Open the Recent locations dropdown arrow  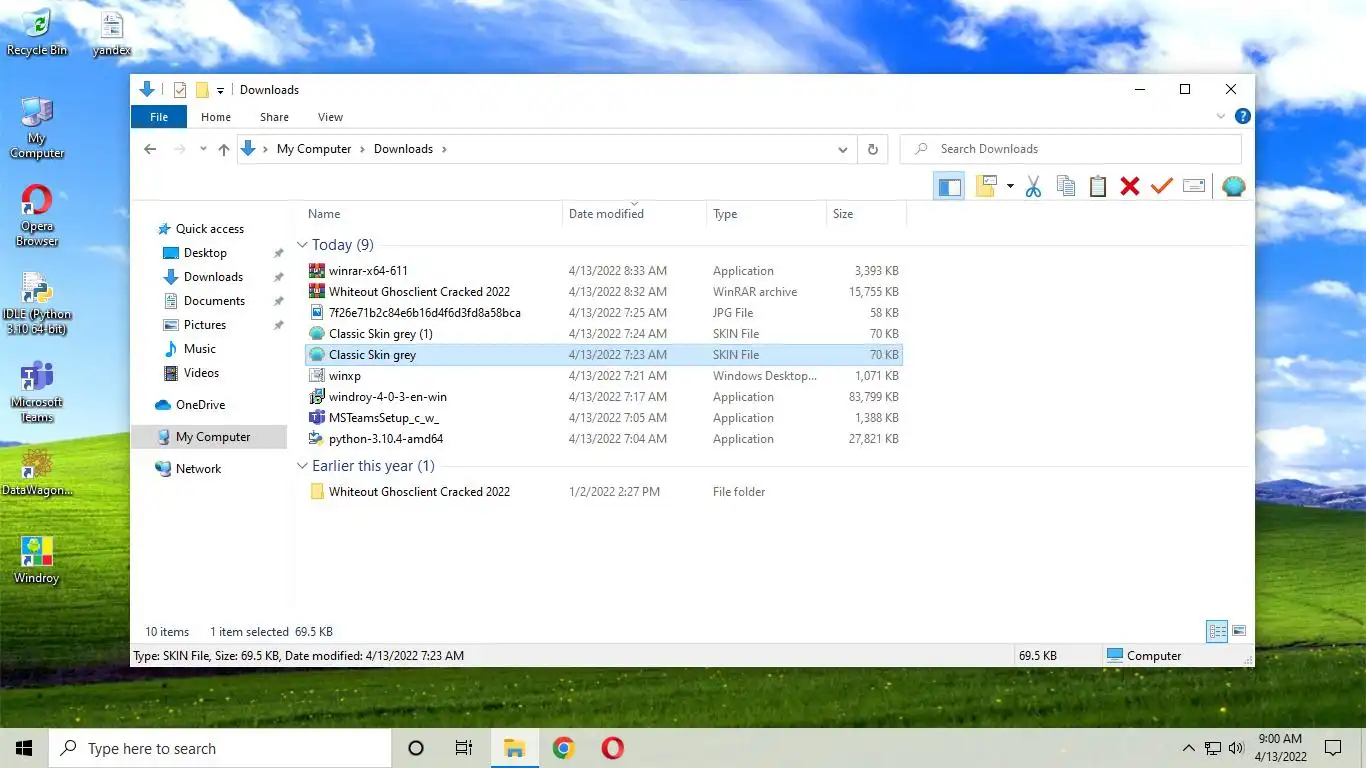coord(203,149)
